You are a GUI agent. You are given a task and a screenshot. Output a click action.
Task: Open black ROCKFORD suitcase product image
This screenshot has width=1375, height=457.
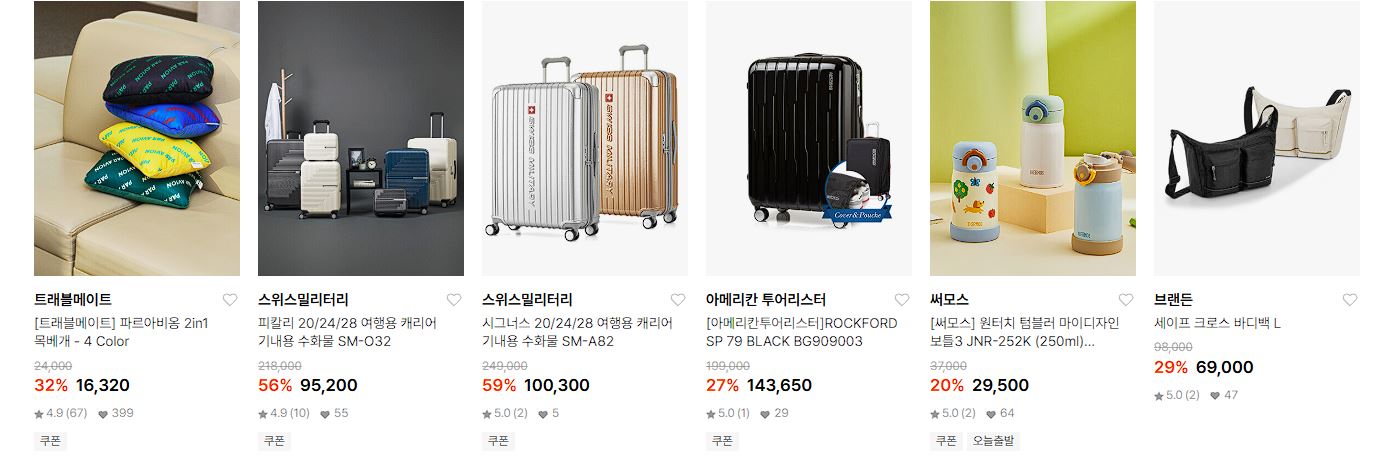[x=809, y=138]
